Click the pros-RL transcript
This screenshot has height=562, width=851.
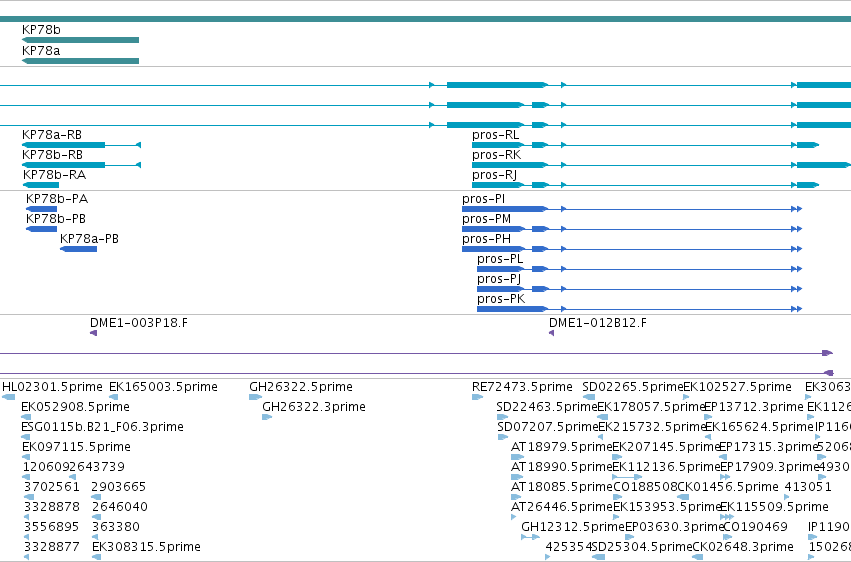coord(645,145)
